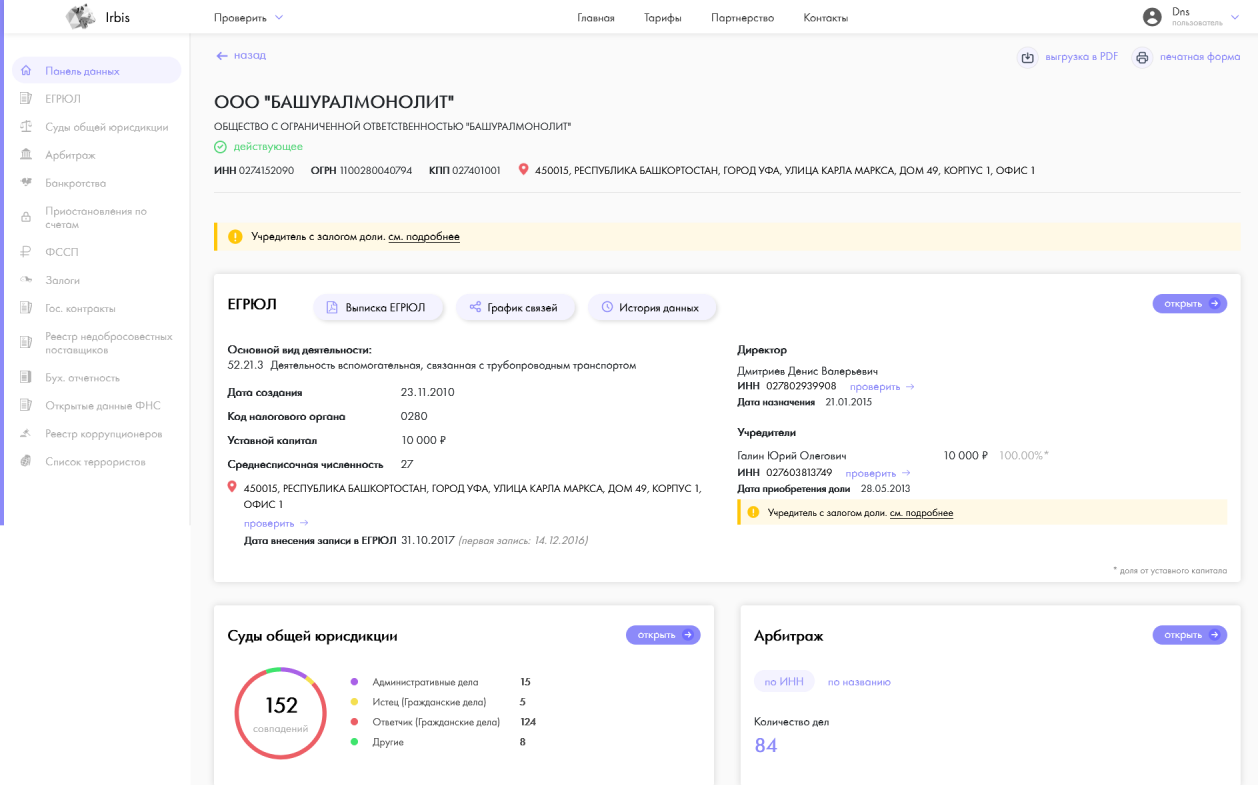Click the lock icon for Приостановления по счетам
The height and width of the screenshot is (785, 1258).
26,218
